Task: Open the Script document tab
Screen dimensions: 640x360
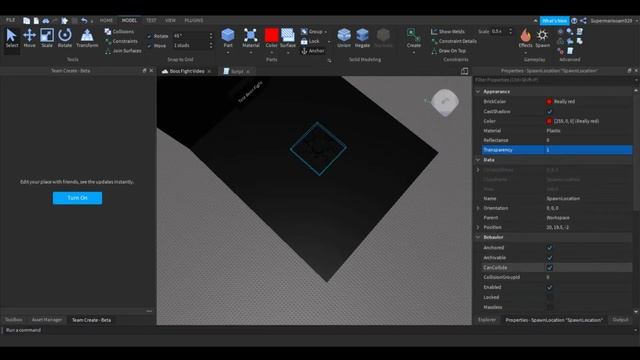Action: coord(237,71)
